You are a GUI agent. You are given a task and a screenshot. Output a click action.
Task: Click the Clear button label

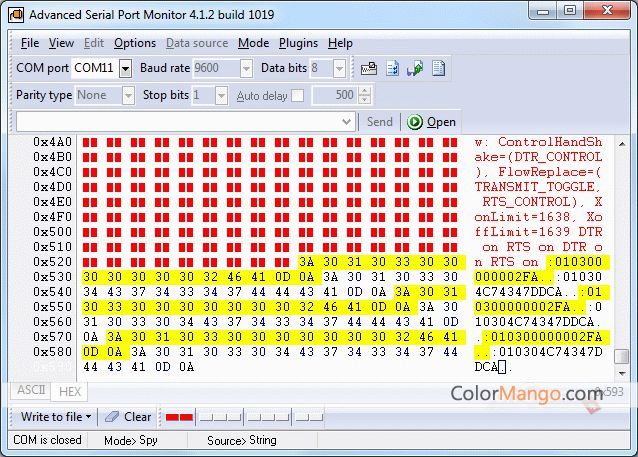coord(138,417)
